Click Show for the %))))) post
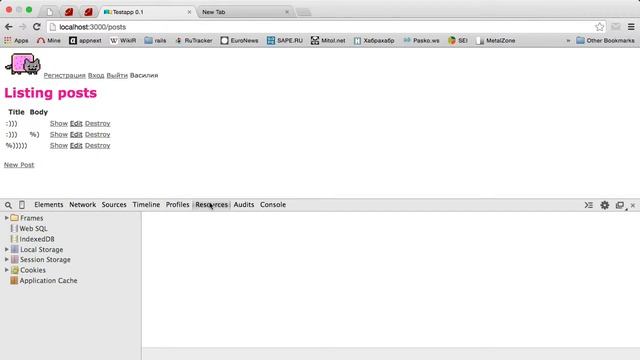The height and width of the screenshot is (360, 640). (59, 145)
